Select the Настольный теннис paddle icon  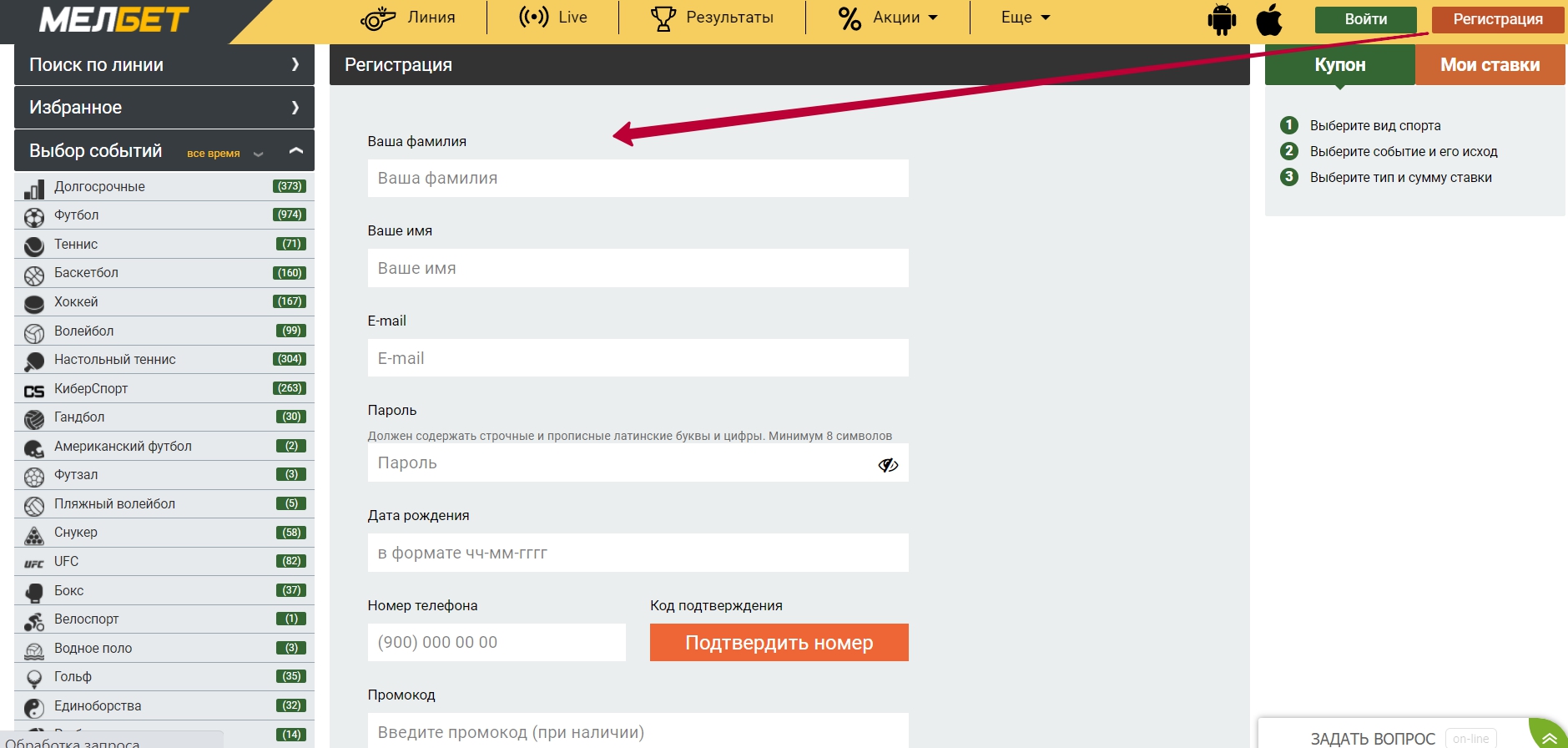coord(34,361)
